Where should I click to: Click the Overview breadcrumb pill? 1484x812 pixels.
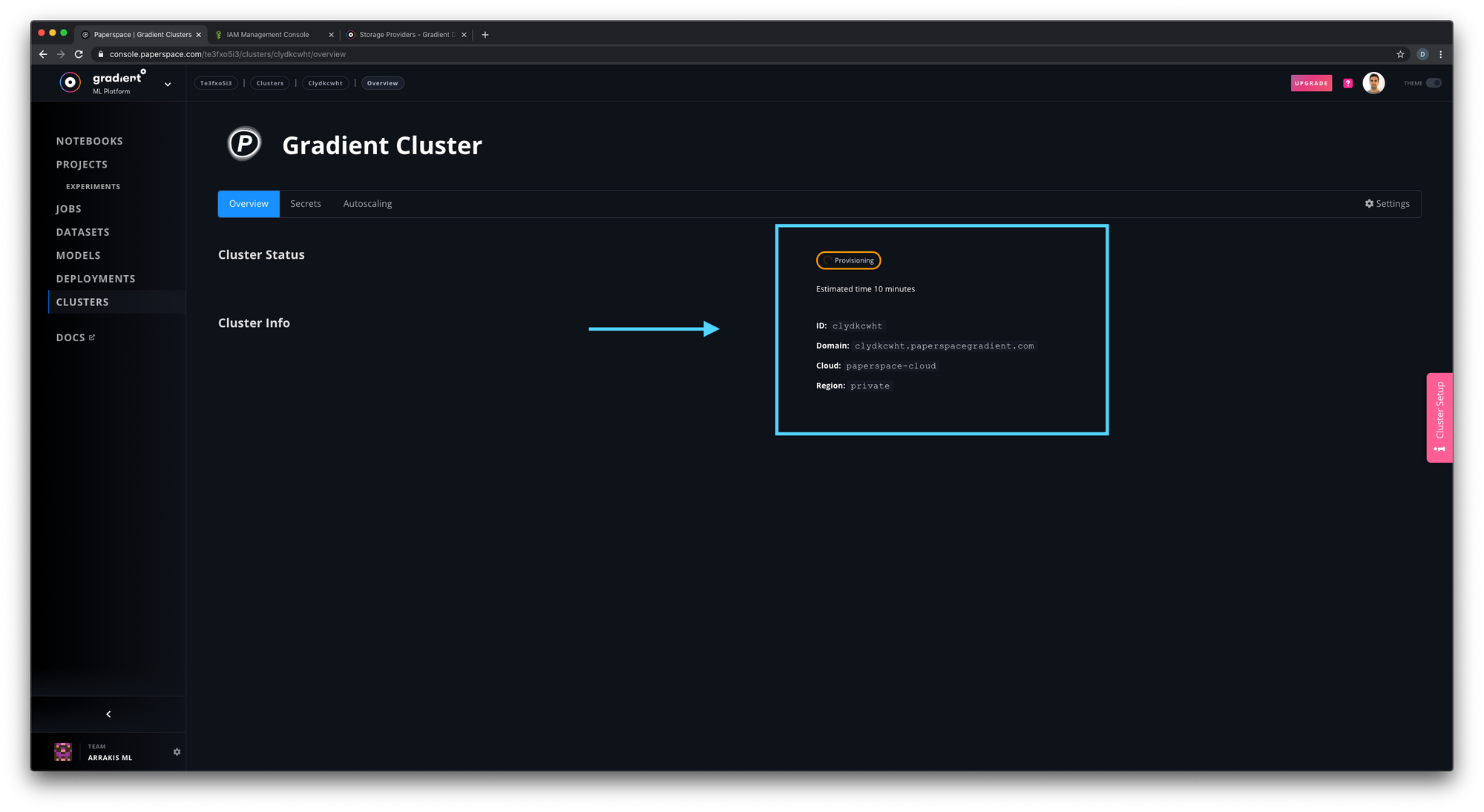pyautogui.click(x=382, y=83)
